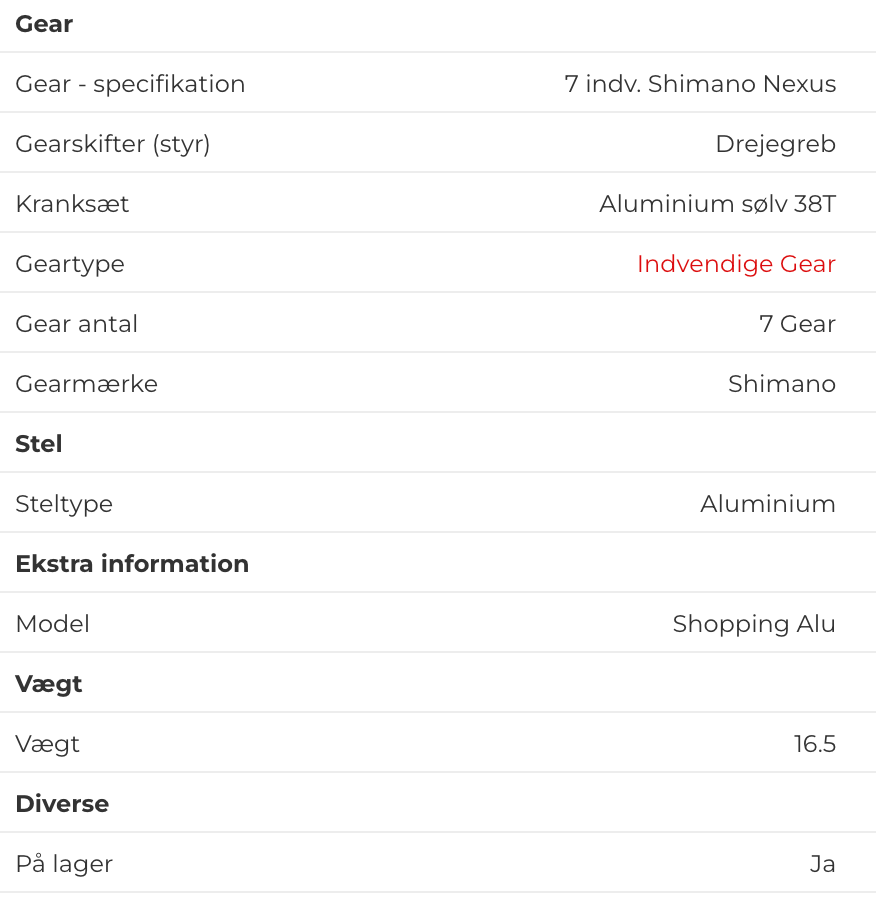Click the Gearskifter (styr) label

coord(113,144)
